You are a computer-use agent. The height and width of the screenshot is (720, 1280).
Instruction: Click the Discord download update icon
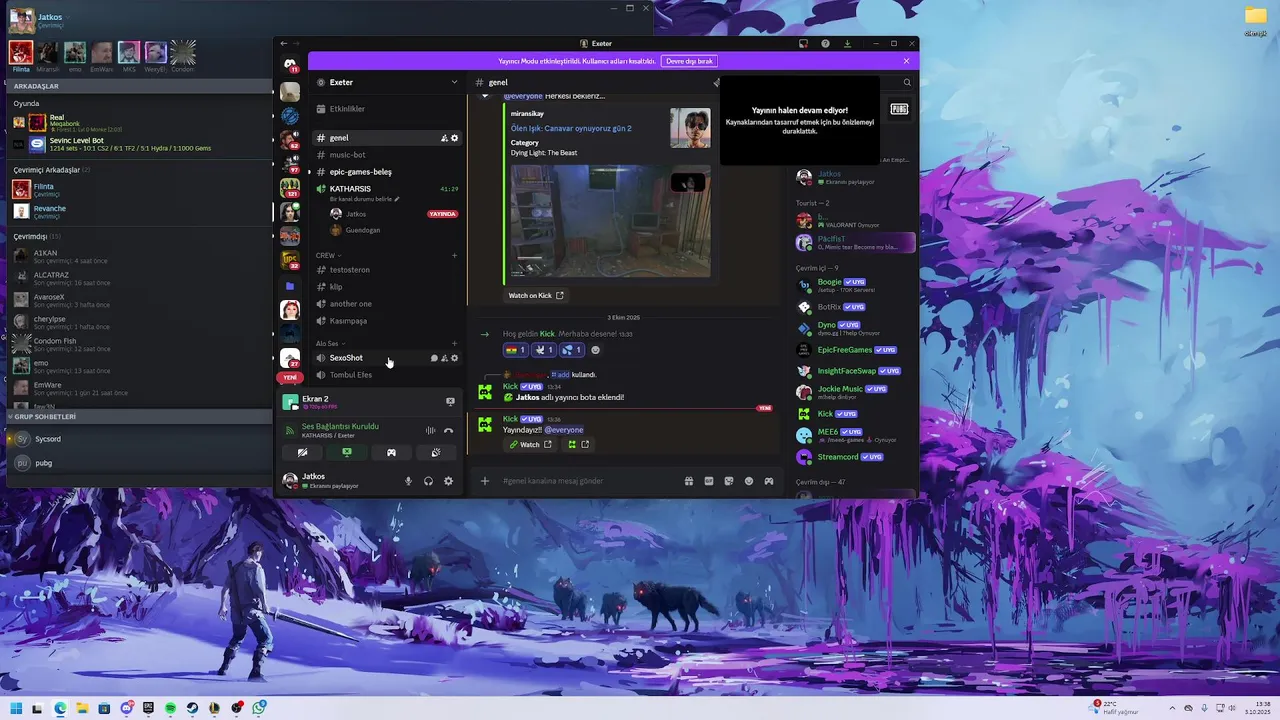[x=847, y=44]
